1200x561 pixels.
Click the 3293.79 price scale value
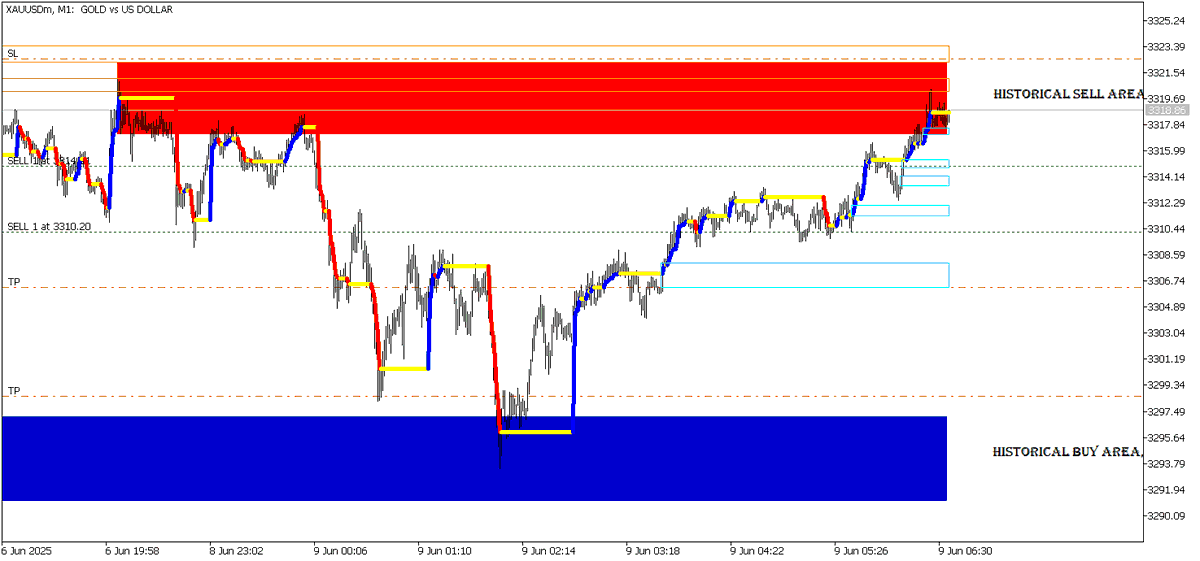[x=1166, y=464]
